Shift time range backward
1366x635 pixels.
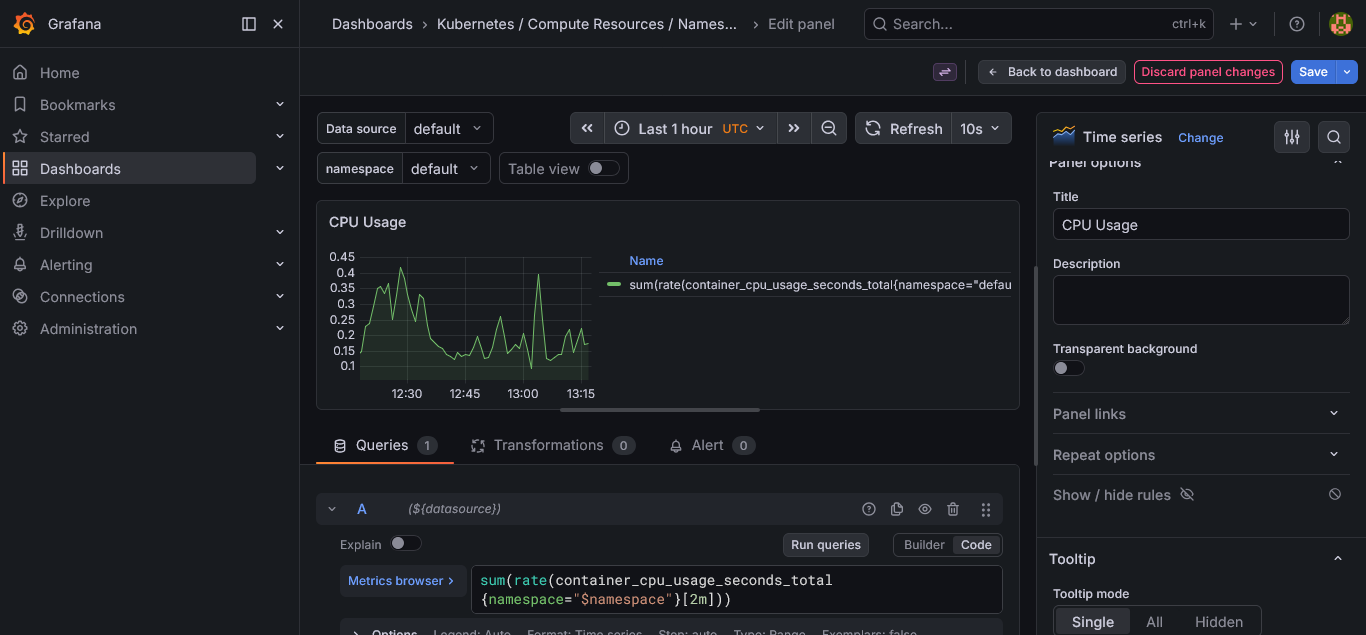click(x=587, y=128)
